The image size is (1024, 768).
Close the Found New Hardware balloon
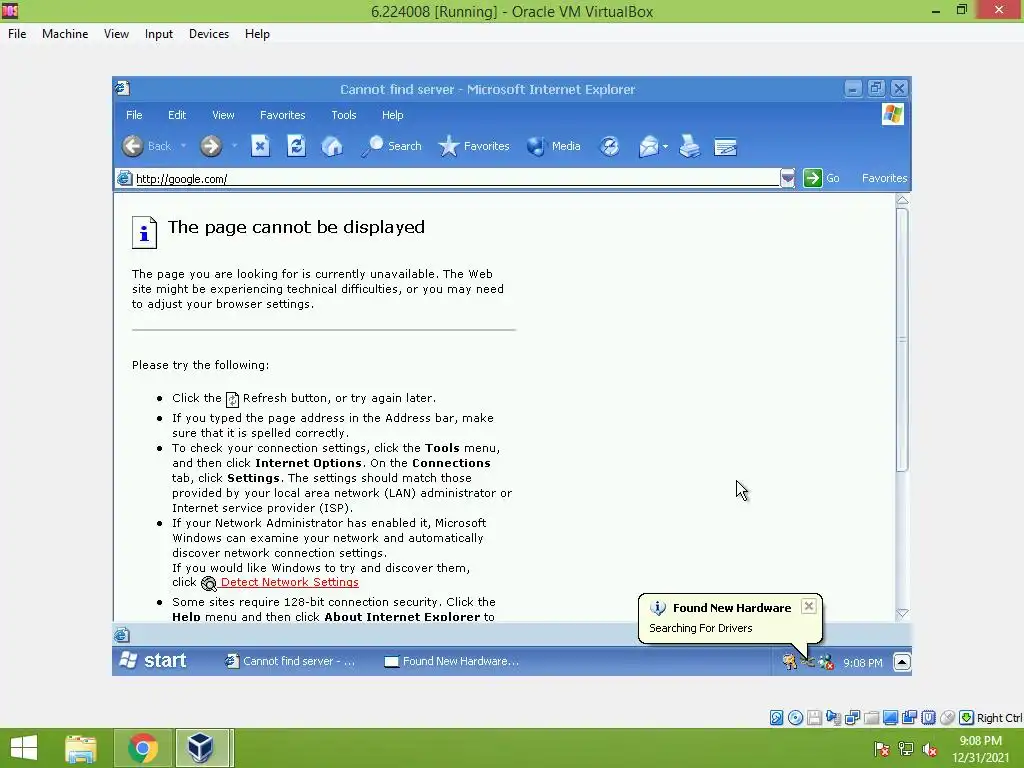tap(808, 606)
